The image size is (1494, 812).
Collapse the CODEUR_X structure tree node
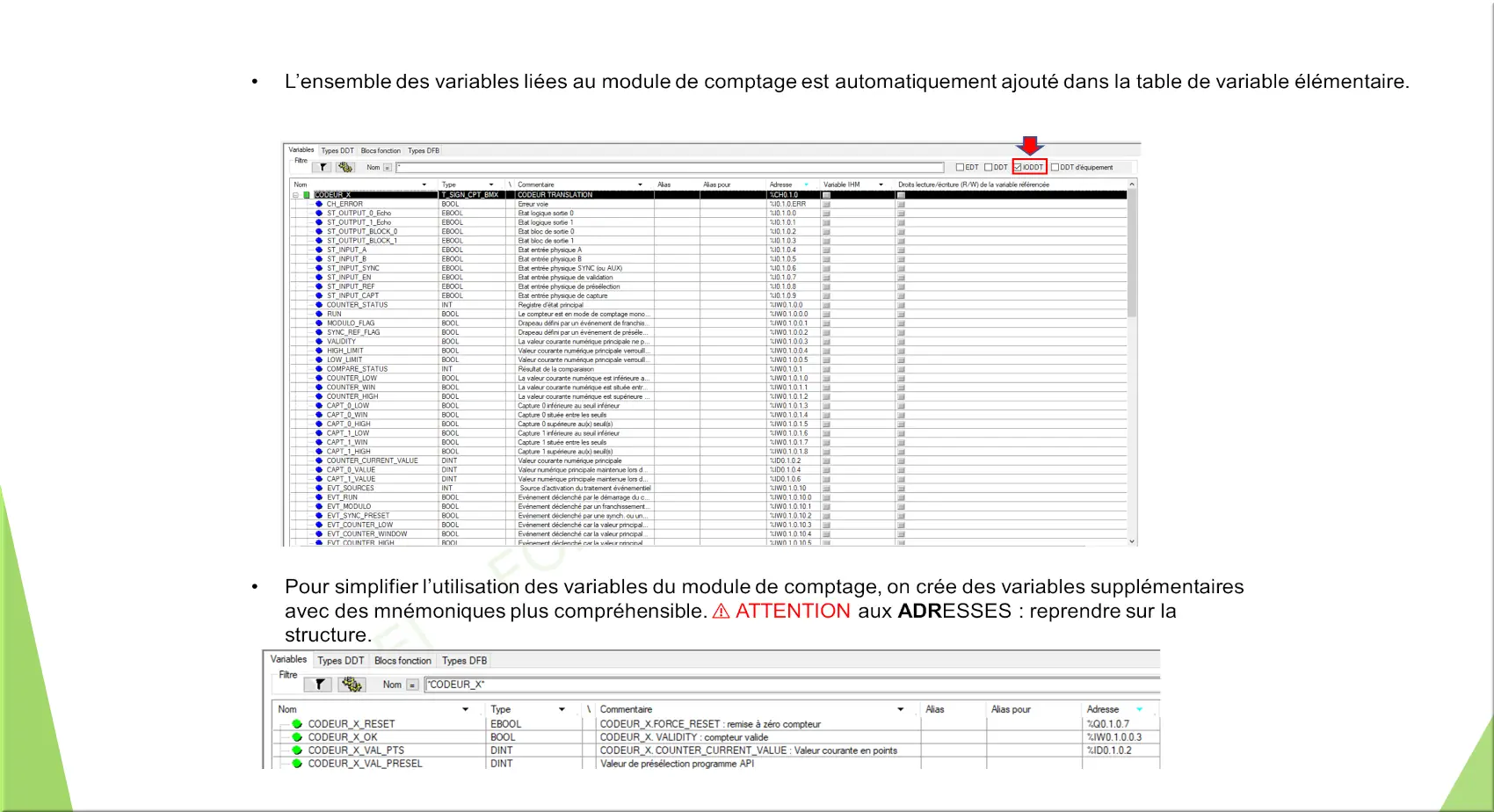tap(295, 195)
